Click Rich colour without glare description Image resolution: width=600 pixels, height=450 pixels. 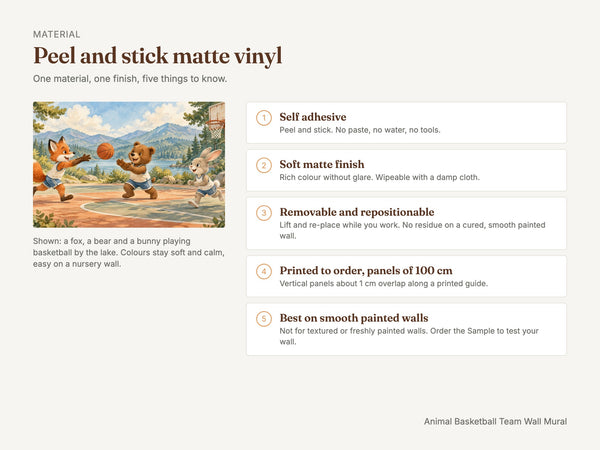pyautogui.click(x=379, y=178)
